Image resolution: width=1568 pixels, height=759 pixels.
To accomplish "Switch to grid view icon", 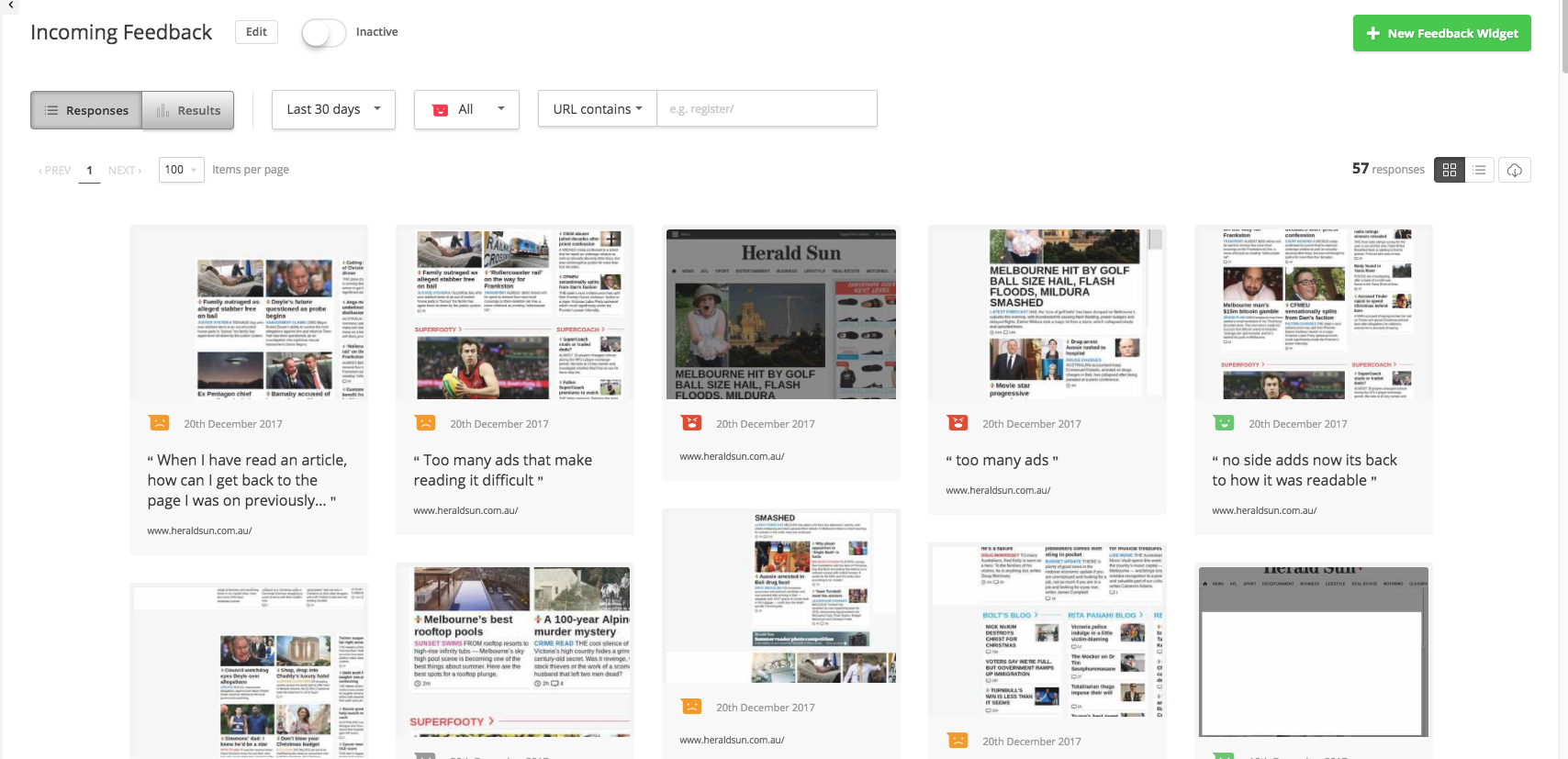I will (x=1450, y=170).
